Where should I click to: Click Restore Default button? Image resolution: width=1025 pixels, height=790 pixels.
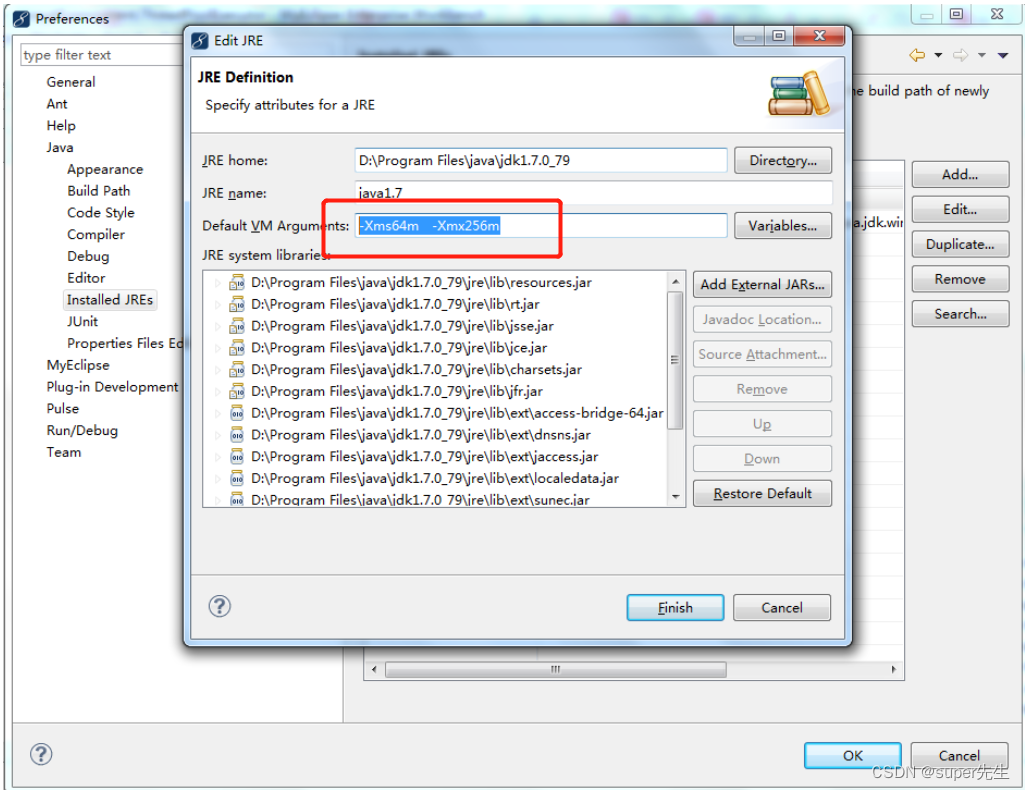point(762,493)
